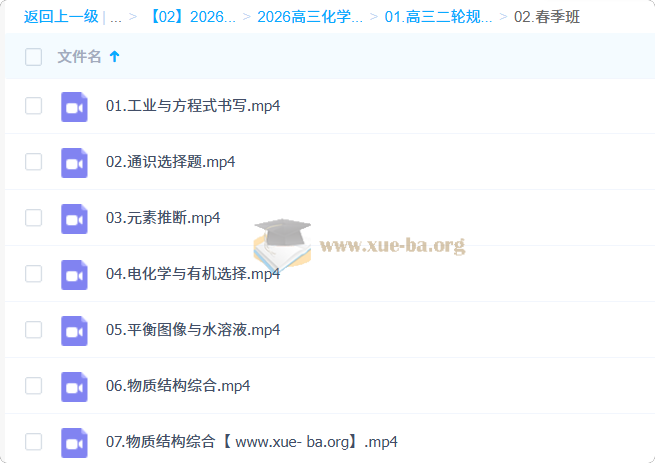Expand the collapsed breadcrumb ellipsis
This screenshot has width=655, height=463.
tap(116, 17)
